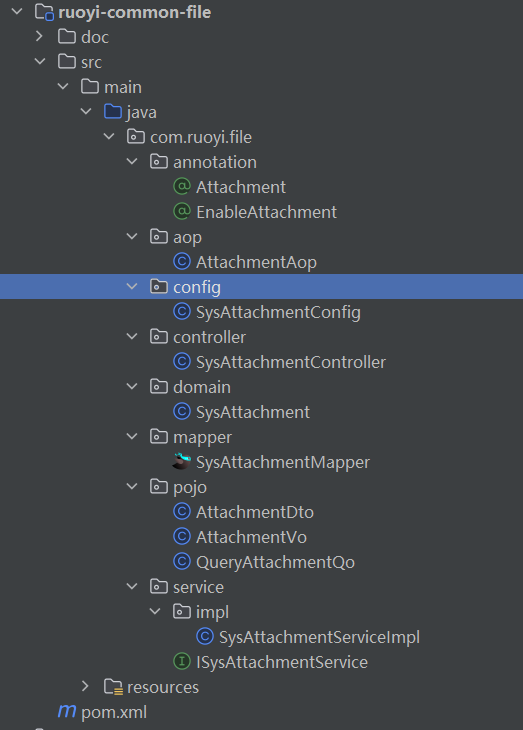Collapse the ruoyi-common-file module root
The height and width of the screenshot is (730, 523).
click(17, 11)
